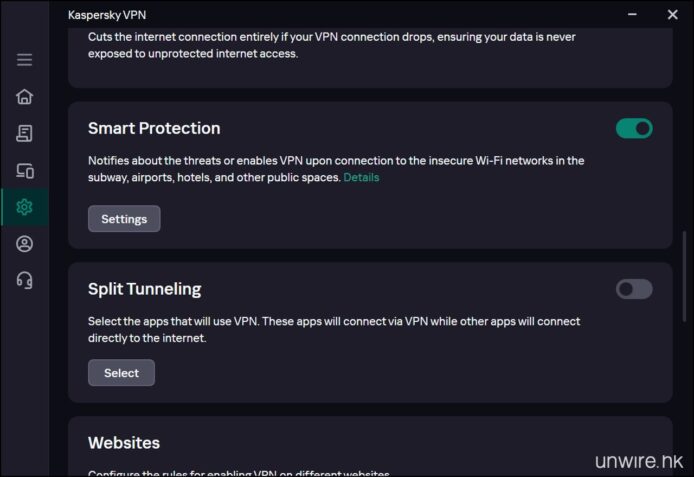The width and height of the screenshot is (694, 477).
Task: Click the Split Tunneling heading
Action: pos(144,289)
